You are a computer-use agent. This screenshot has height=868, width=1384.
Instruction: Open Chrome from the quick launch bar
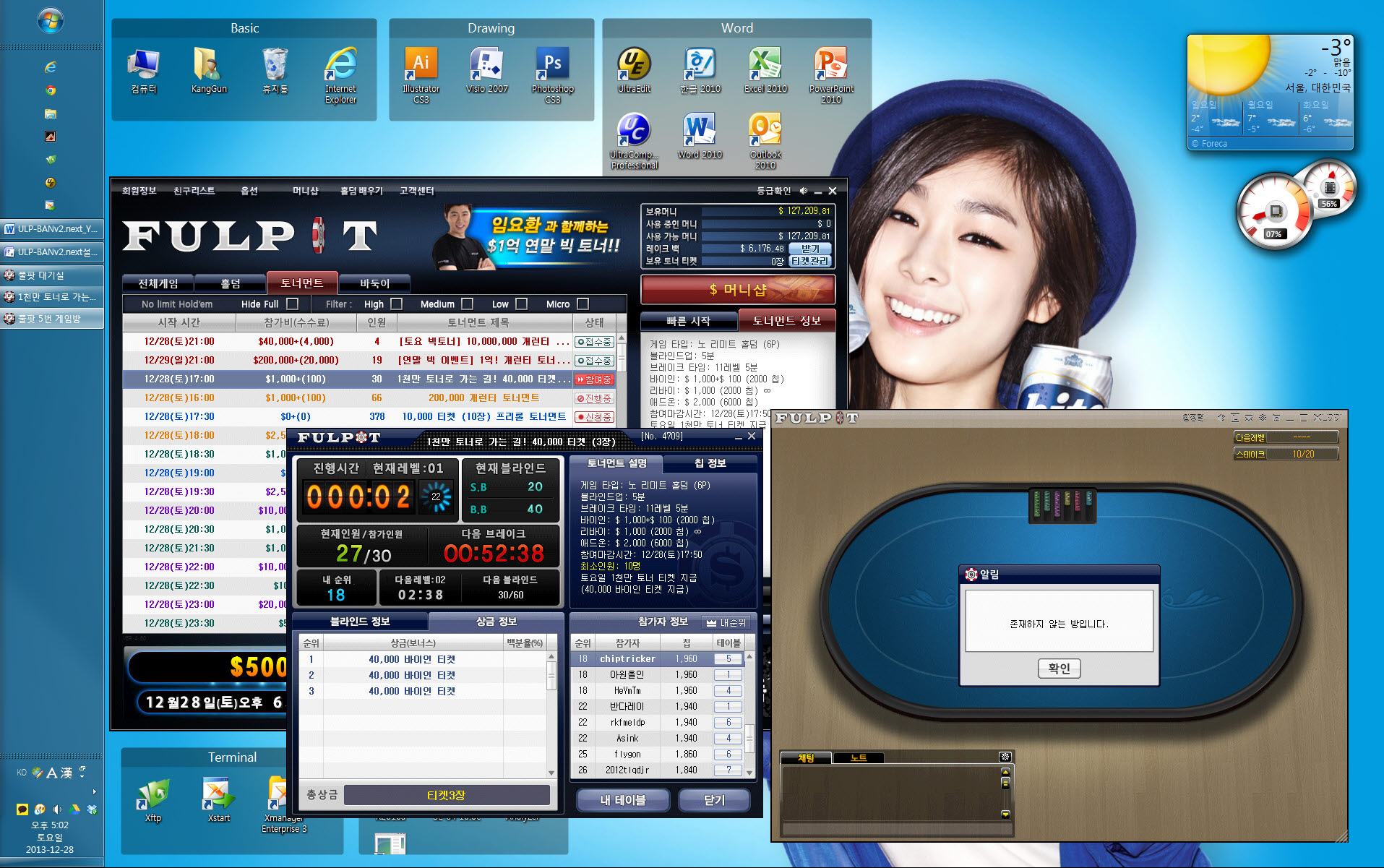[x=50, y=90]
